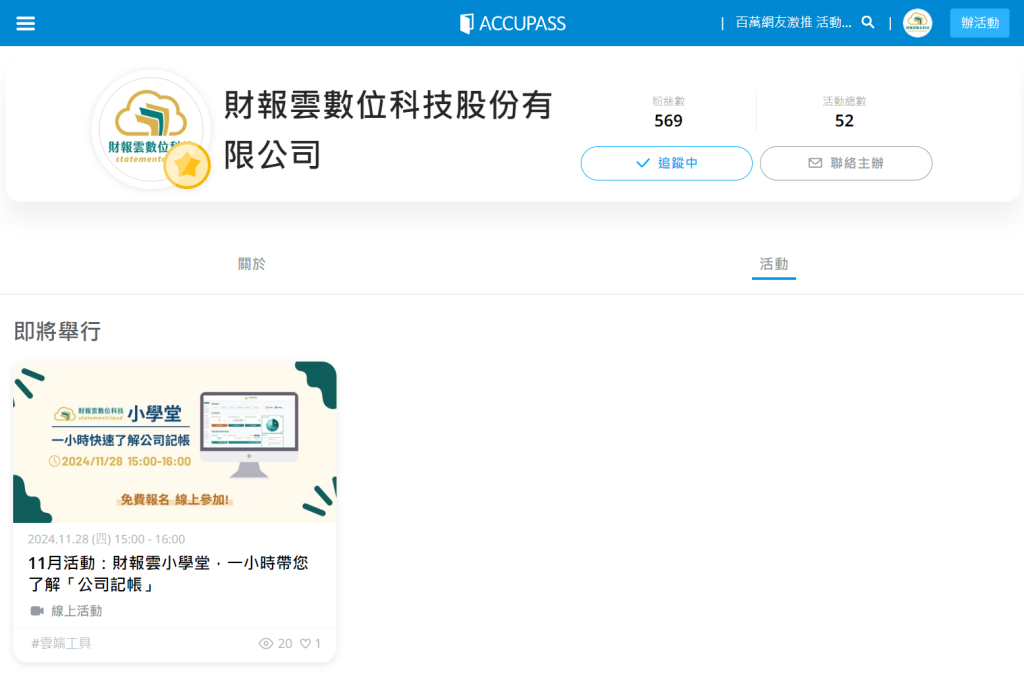
Task: Toggle the 追蹤中 follow button
Action: [x=666, y=163]
